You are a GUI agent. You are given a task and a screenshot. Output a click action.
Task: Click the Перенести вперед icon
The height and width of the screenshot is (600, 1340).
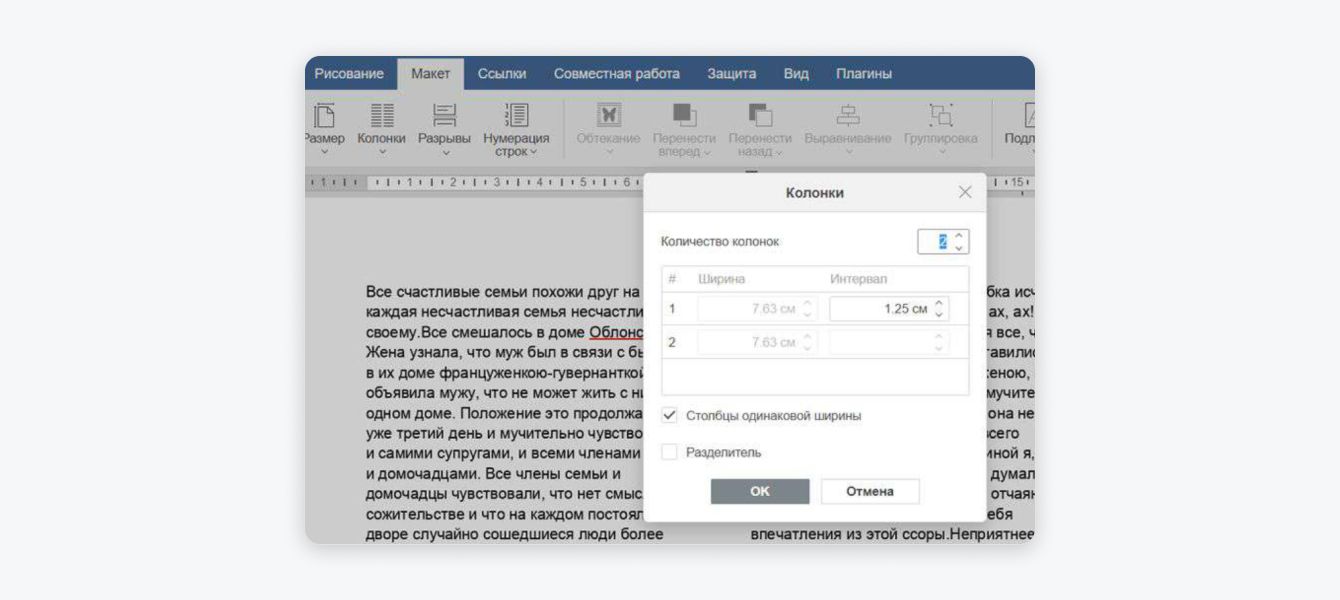tap(684, 115)
